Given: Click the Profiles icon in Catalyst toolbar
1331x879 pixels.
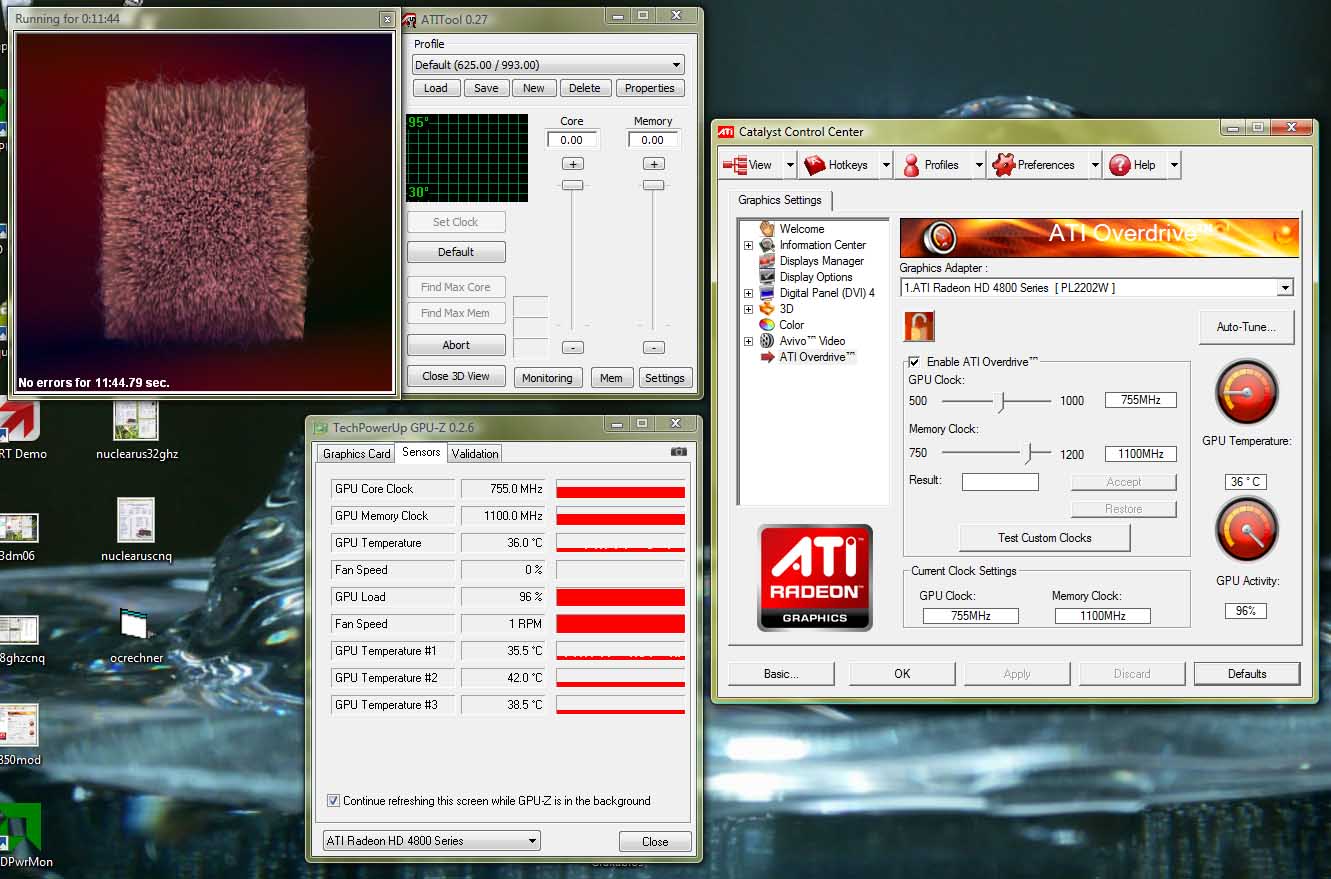Looking at the screenshot, I should (x=911, y=165).
